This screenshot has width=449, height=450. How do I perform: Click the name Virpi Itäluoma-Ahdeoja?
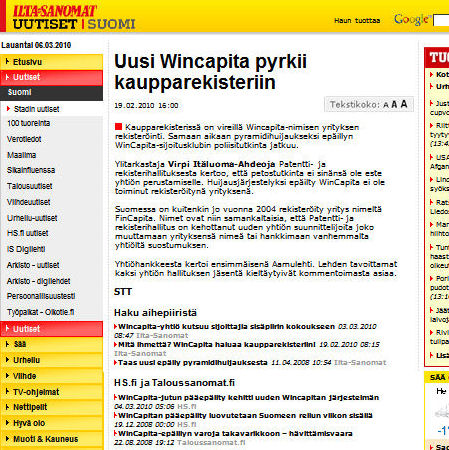[x=221, y=164]
